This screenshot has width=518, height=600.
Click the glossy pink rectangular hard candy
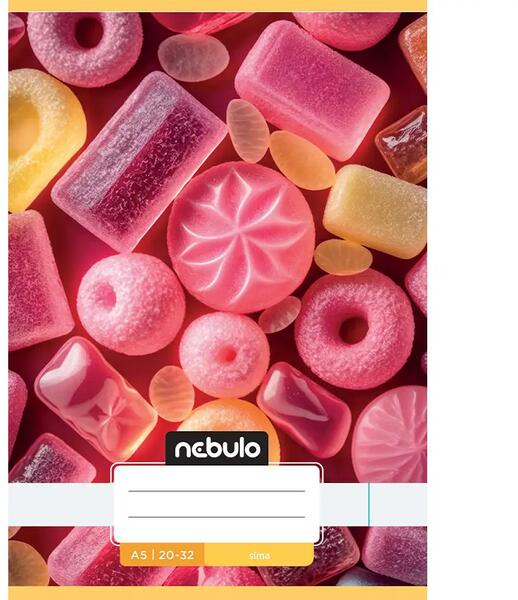click(96, 398)
